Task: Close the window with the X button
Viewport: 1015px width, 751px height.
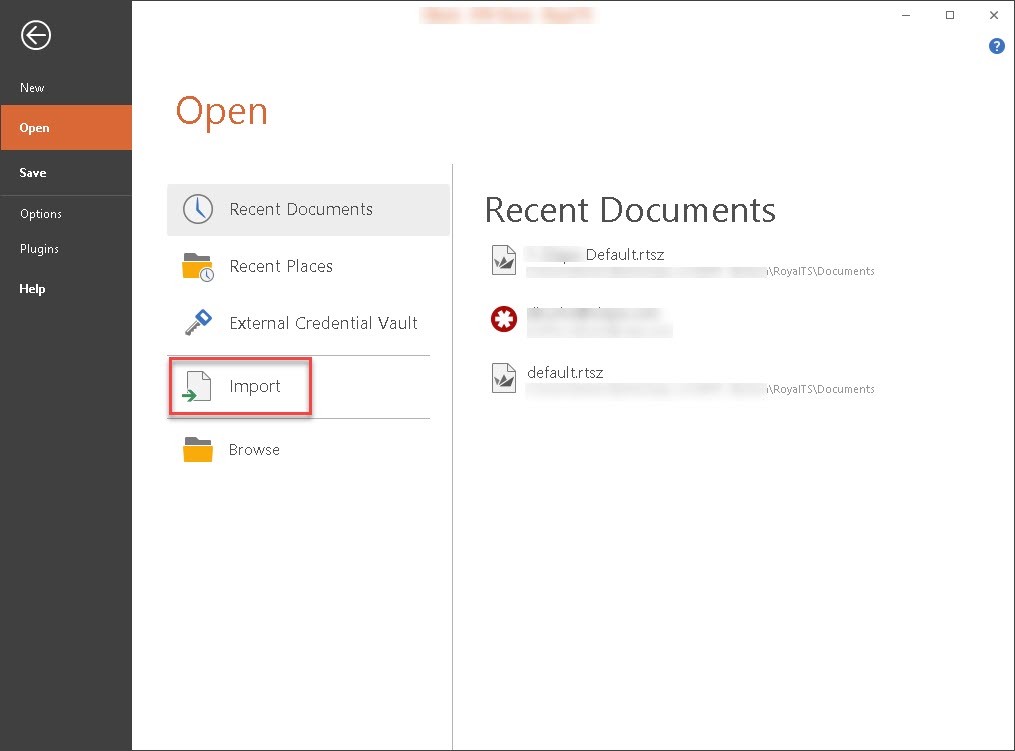Action: (x=993, y=15)
